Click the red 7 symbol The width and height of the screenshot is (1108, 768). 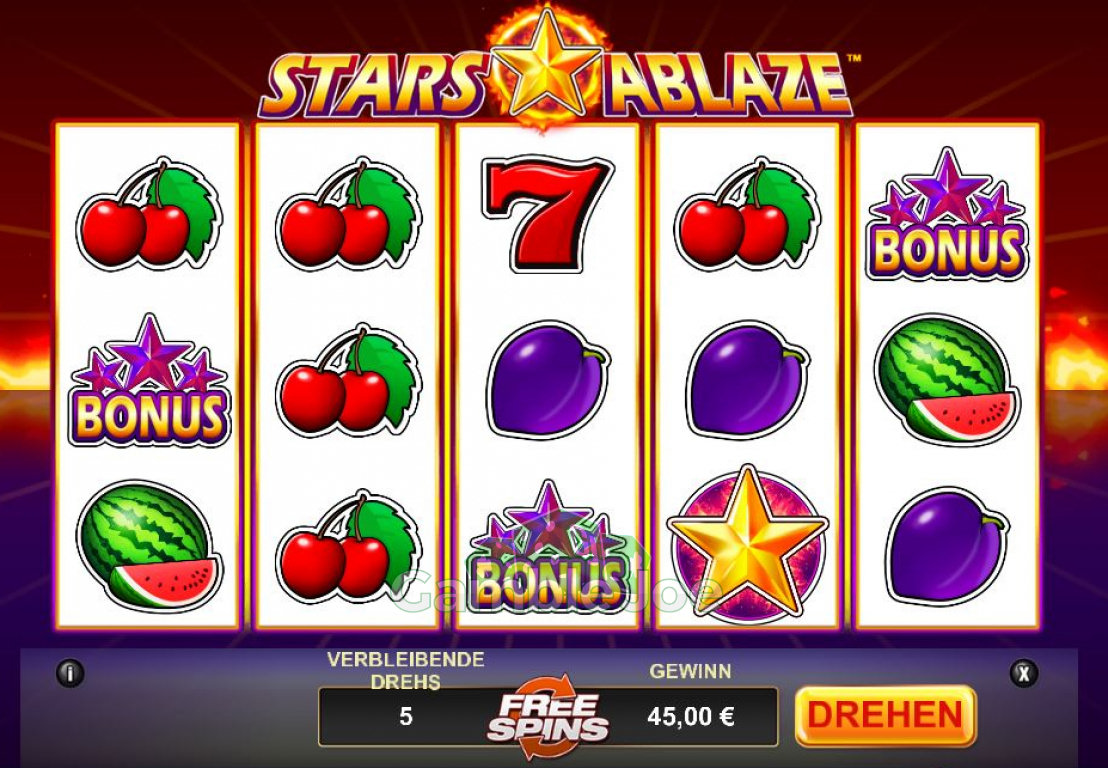point(547,215)
